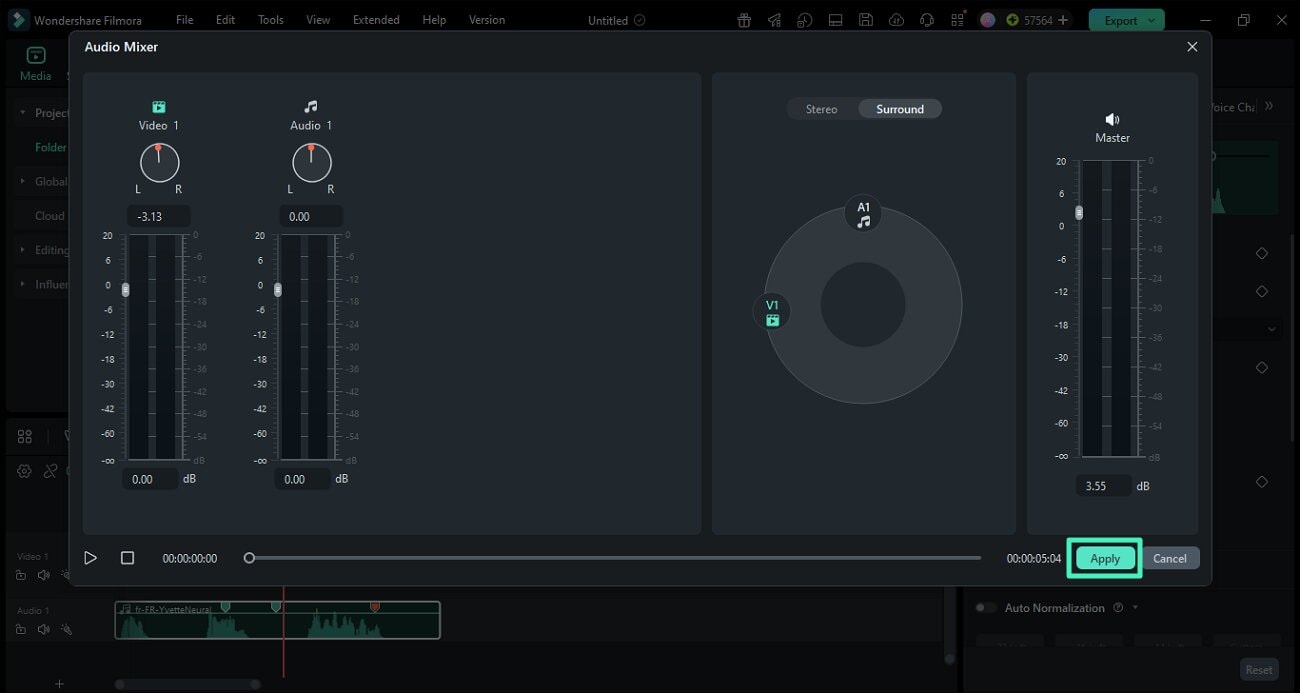Screen dimensions: 1300x693
Task: Open the Auto Normalization dropdown arrow
Action: [1135, 608]
